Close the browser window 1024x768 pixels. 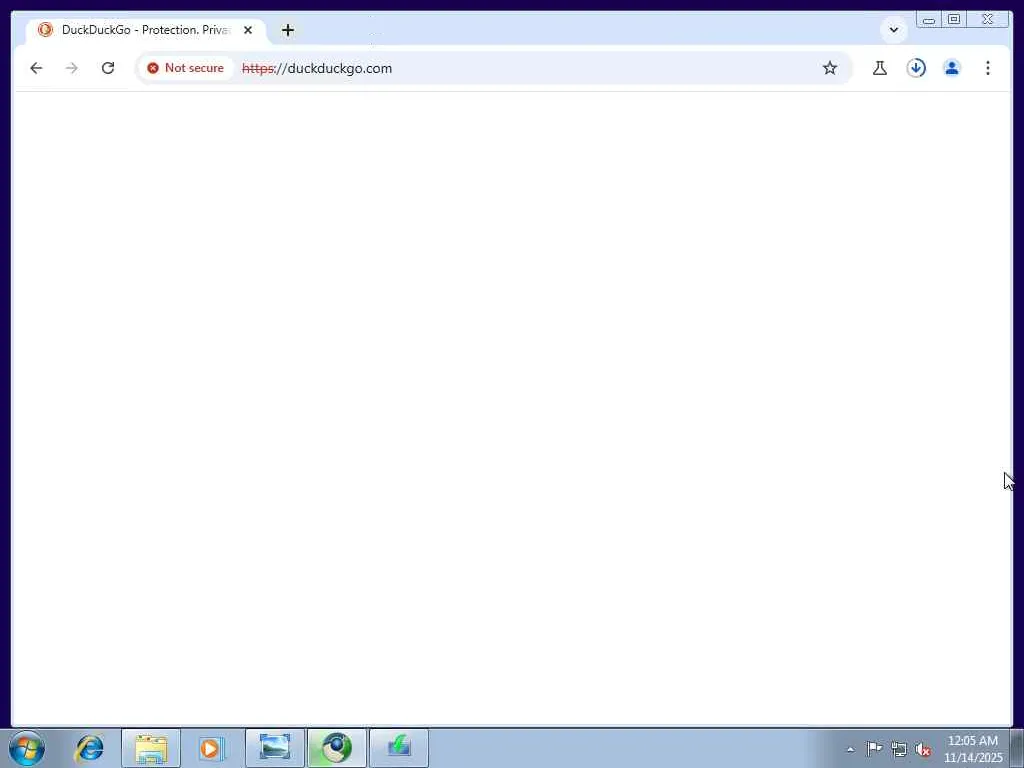[987, 20]
